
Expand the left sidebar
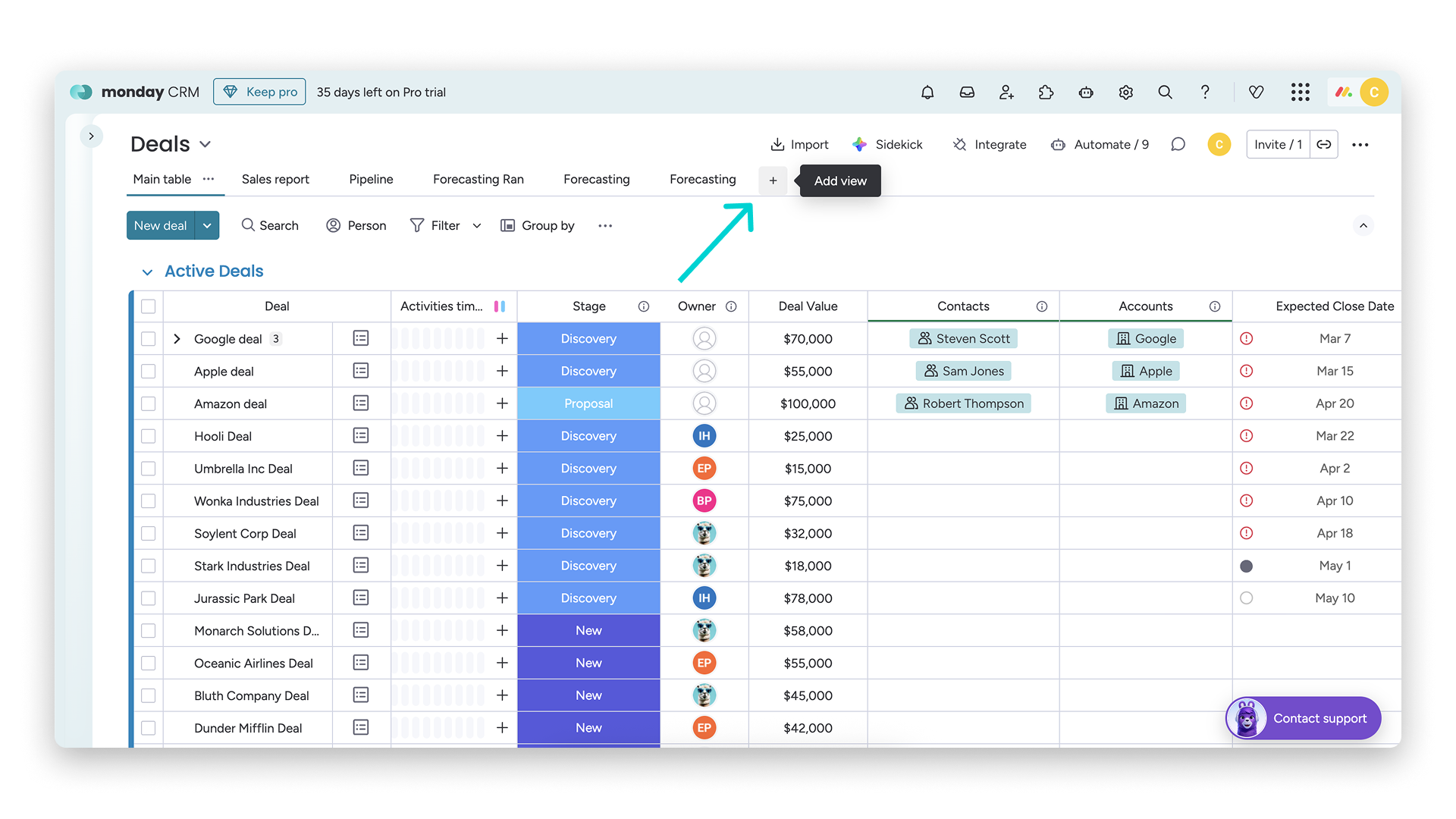(91, 136)
